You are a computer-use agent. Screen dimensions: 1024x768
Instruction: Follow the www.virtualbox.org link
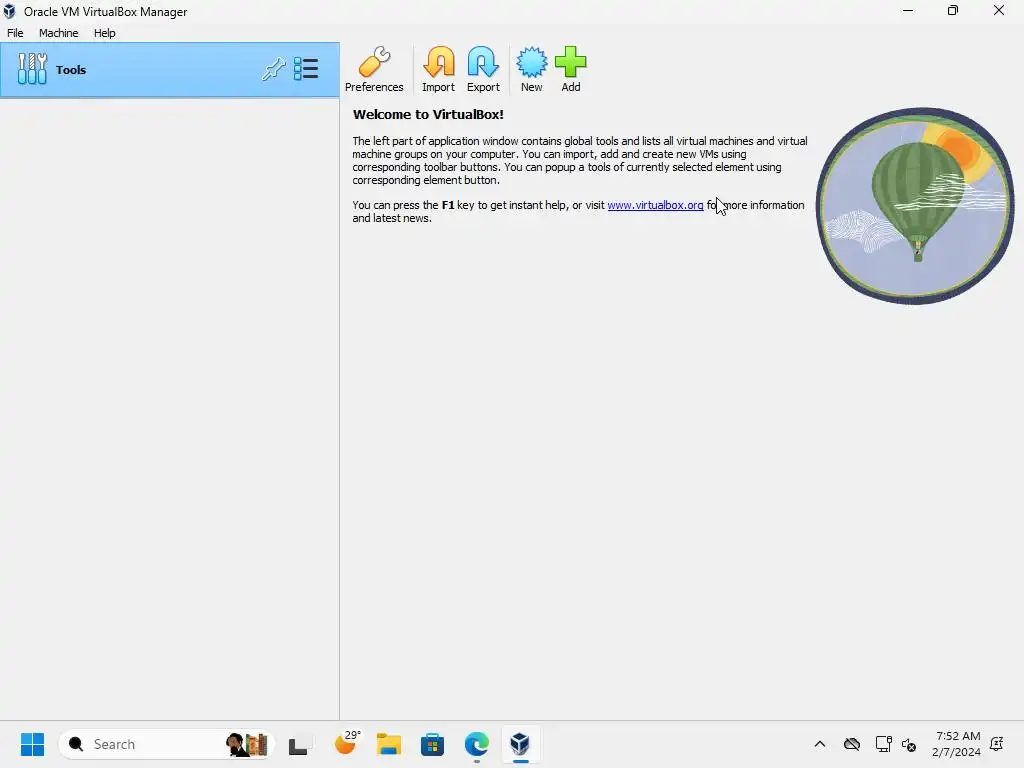pos(655,205)
